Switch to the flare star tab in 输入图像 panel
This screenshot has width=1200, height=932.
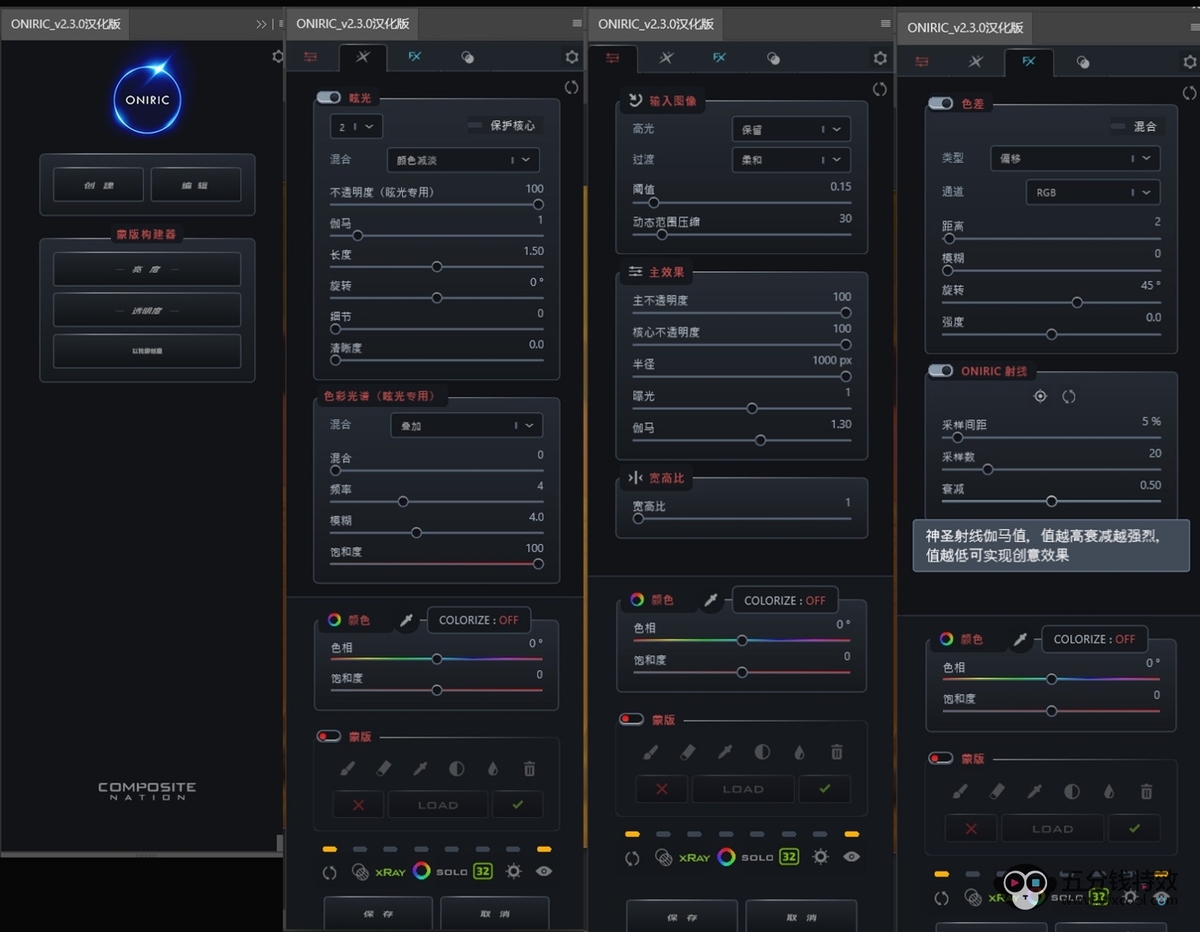tap(666, 59)
